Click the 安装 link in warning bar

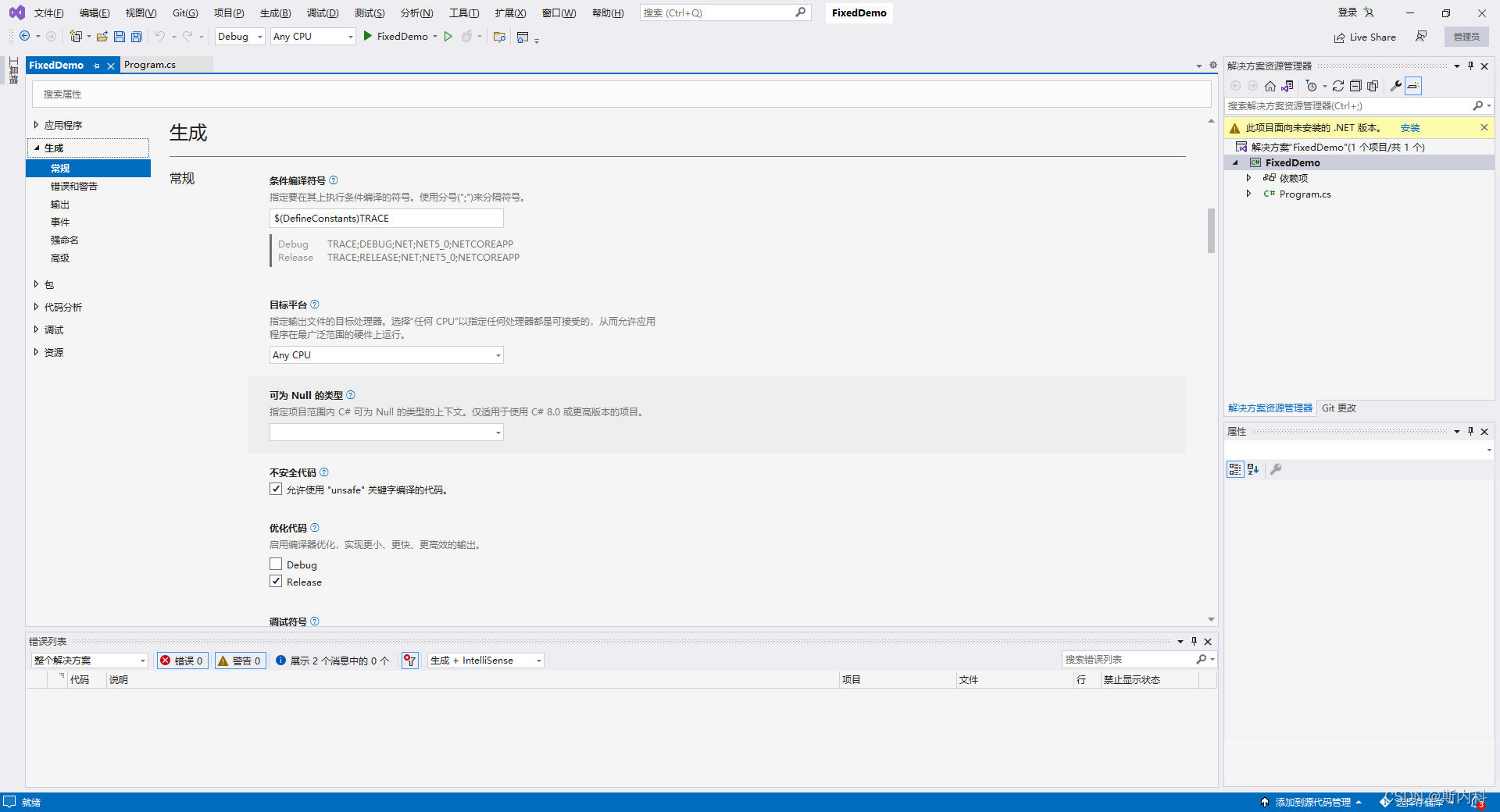tap(1410, 128)
